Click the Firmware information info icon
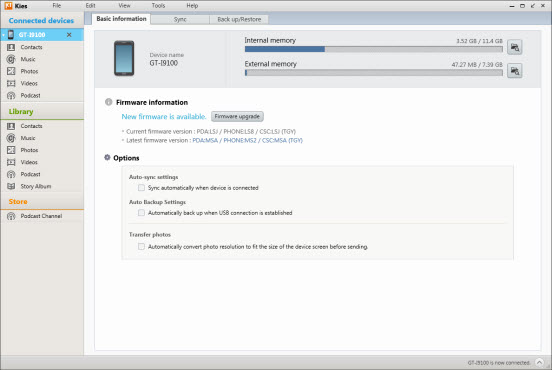Image resolution: width=552 pixels, height=370 pixels. [x=108, y=102]
